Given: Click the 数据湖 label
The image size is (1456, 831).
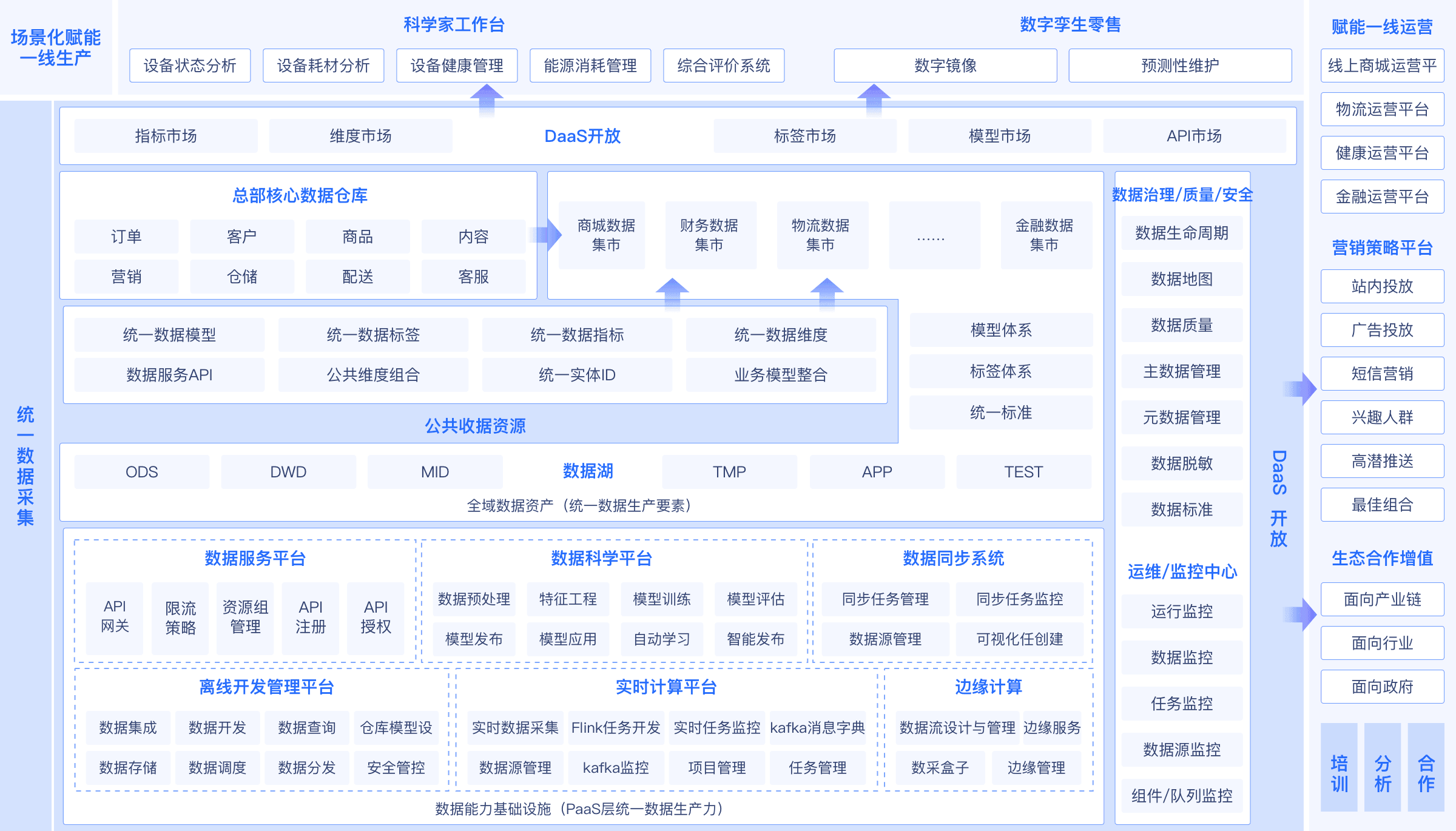Looking at the screenshot, I should pyautogui.click(x=587, y=471).
